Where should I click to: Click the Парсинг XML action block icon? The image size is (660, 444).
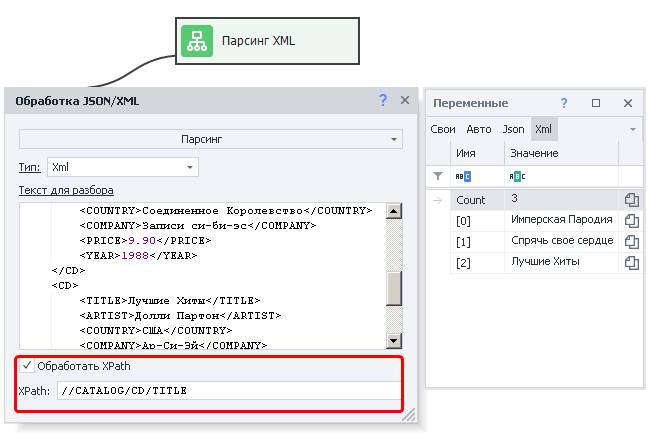point(196,41)
